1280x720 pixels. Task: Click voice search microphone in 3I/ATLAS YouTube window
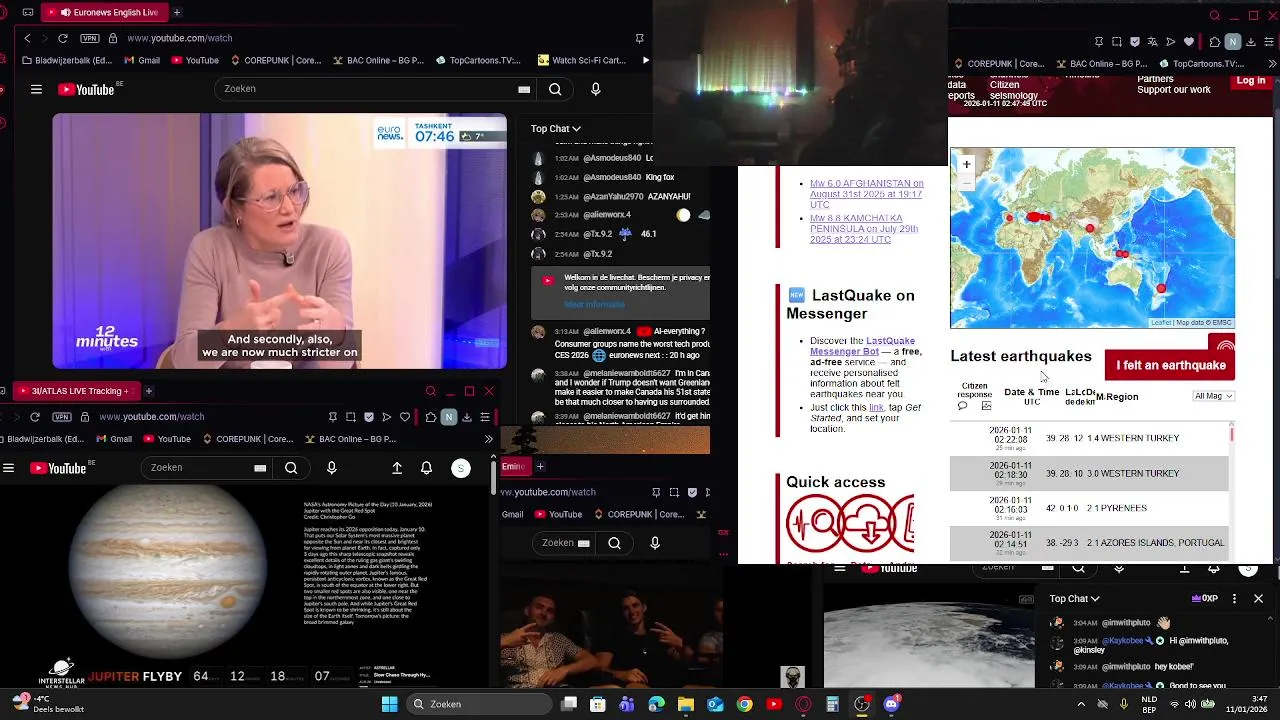[332, 468]
